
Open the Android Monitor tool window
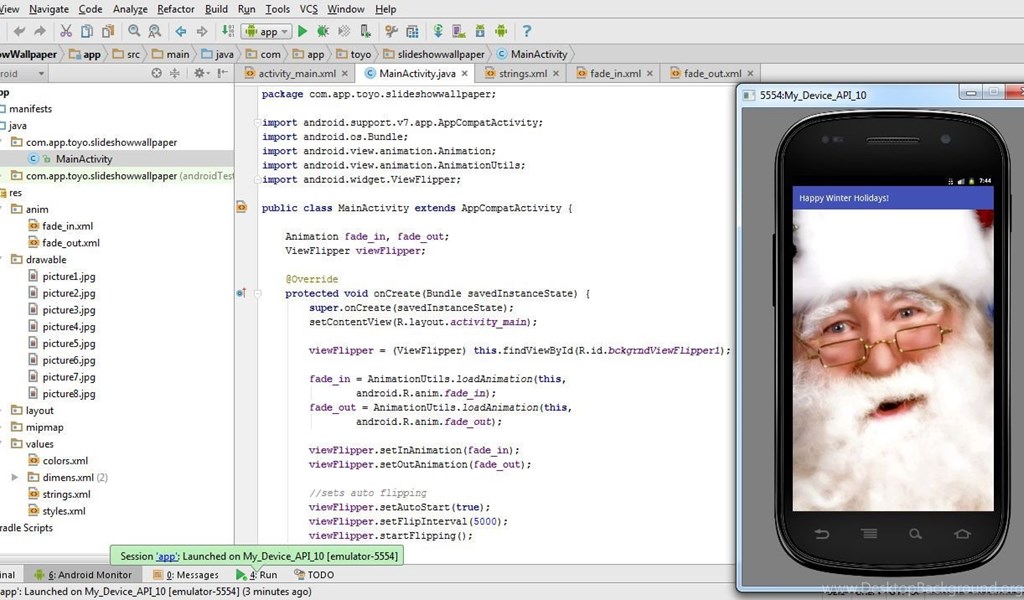pyautogui.click(x=90, y=575)
